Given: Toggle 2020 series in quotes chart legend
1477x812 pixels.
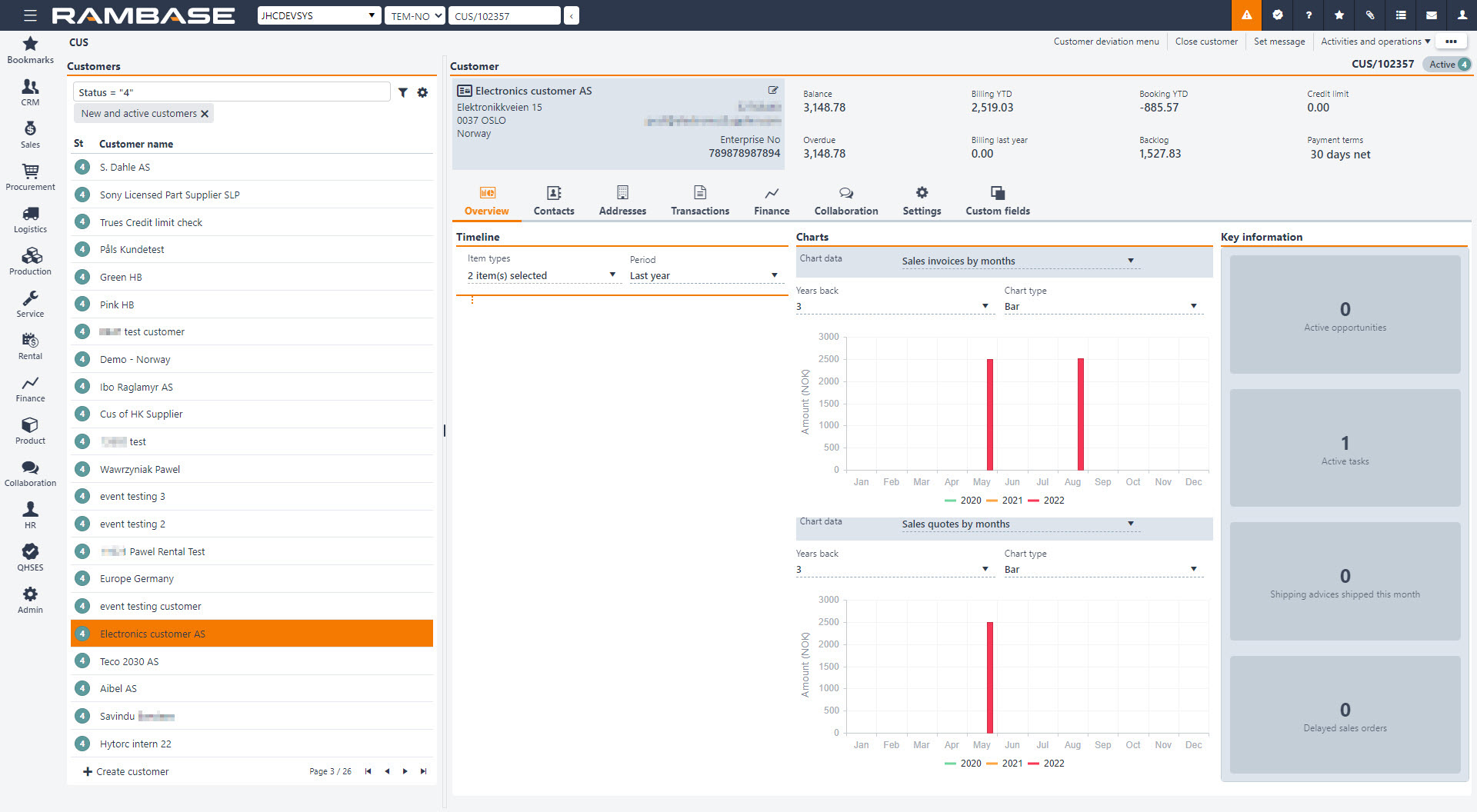Looking at the screenshot, I should 962,764.
